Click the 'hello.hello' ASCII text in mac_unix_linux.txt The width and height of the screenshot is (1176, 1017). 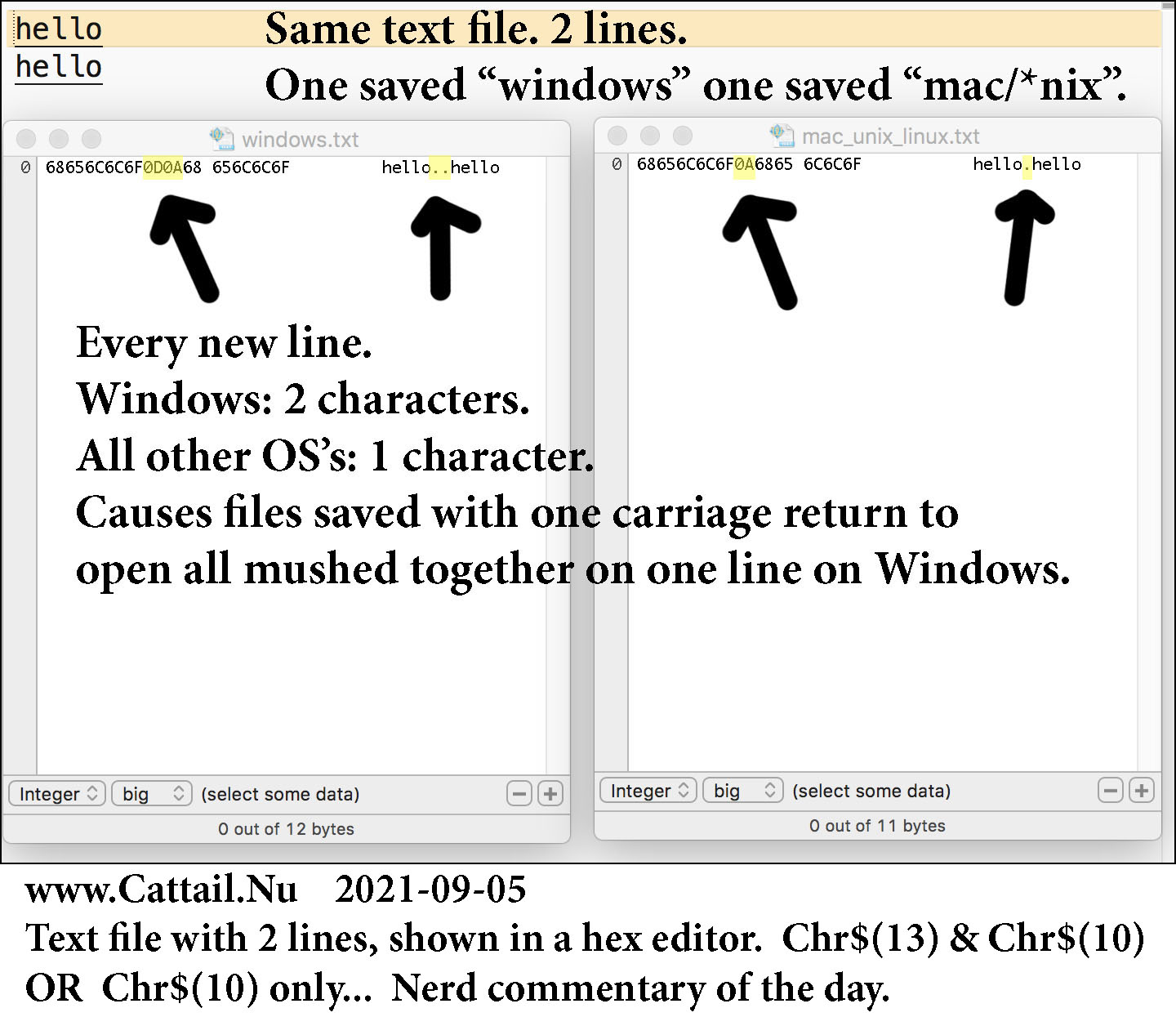click(x=1027, y=164)
